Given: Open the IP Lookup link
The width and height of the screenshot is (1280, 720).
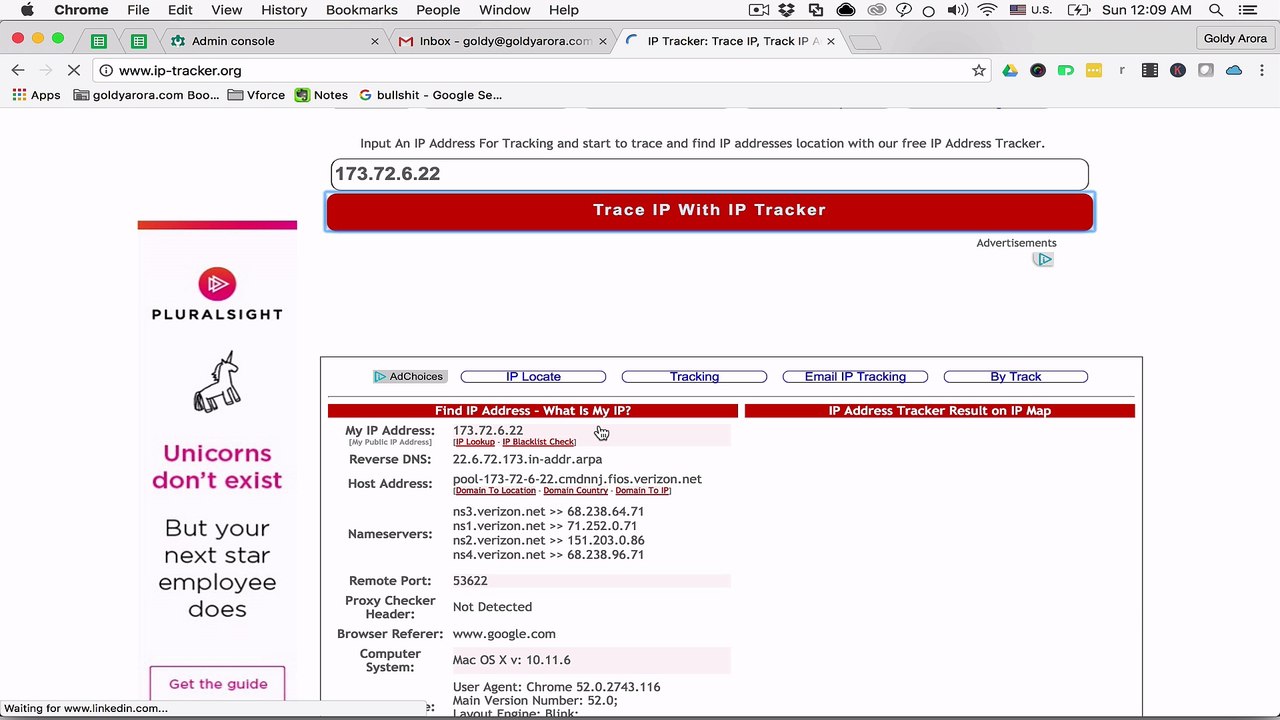Looking at the screenshot, I should pos(474,442).
